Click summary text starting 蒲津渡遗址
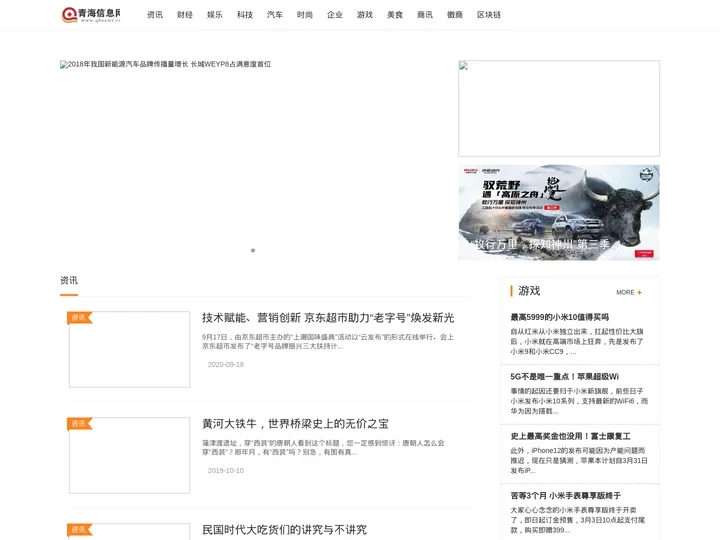The width and height of the screenshot is (720, 540). pyautogui.click(x=323, y=448)
